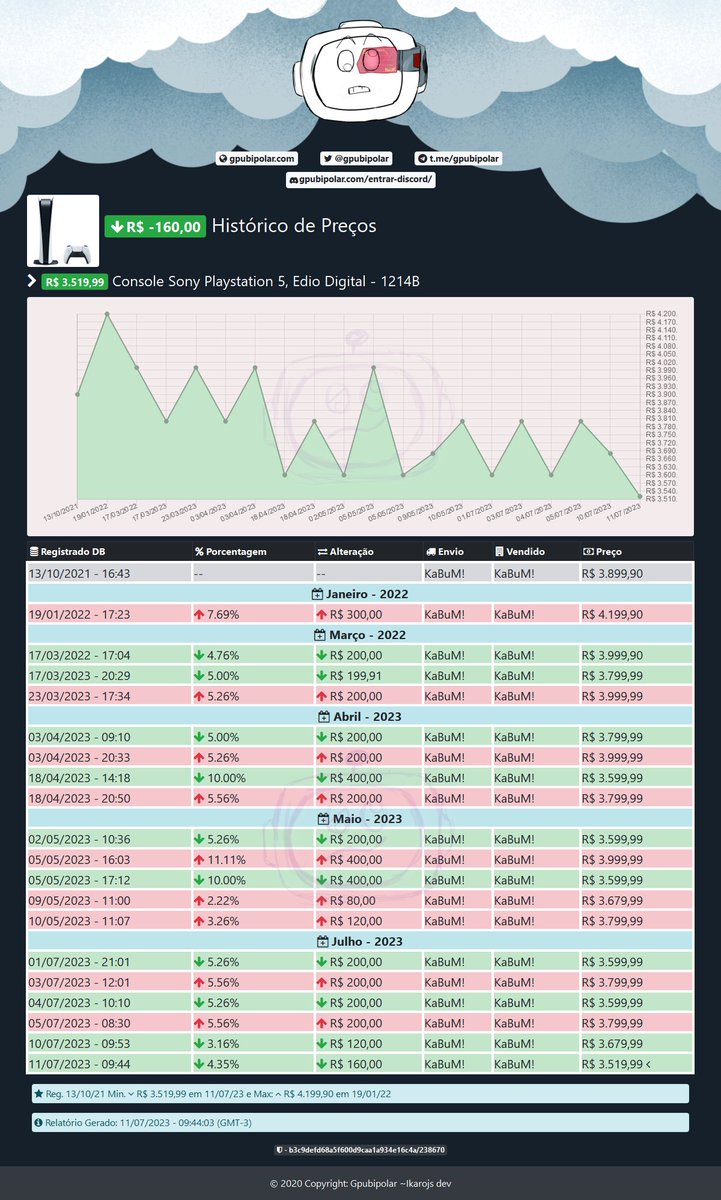Click the Registrado DB column header

point(110,551)
